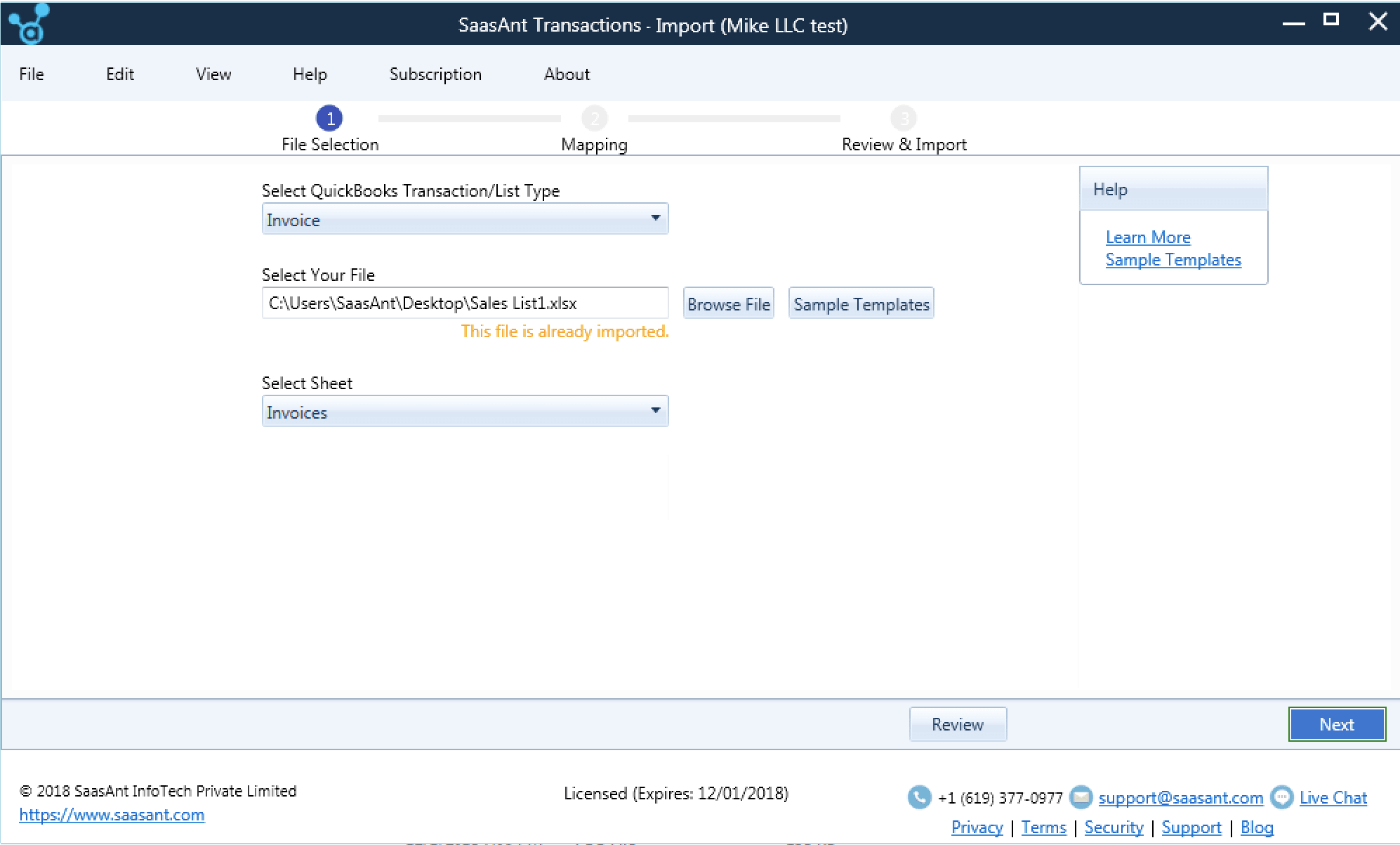Click the SaasAnt logo in the title bar
The image size is (1400, 845).
28,23
